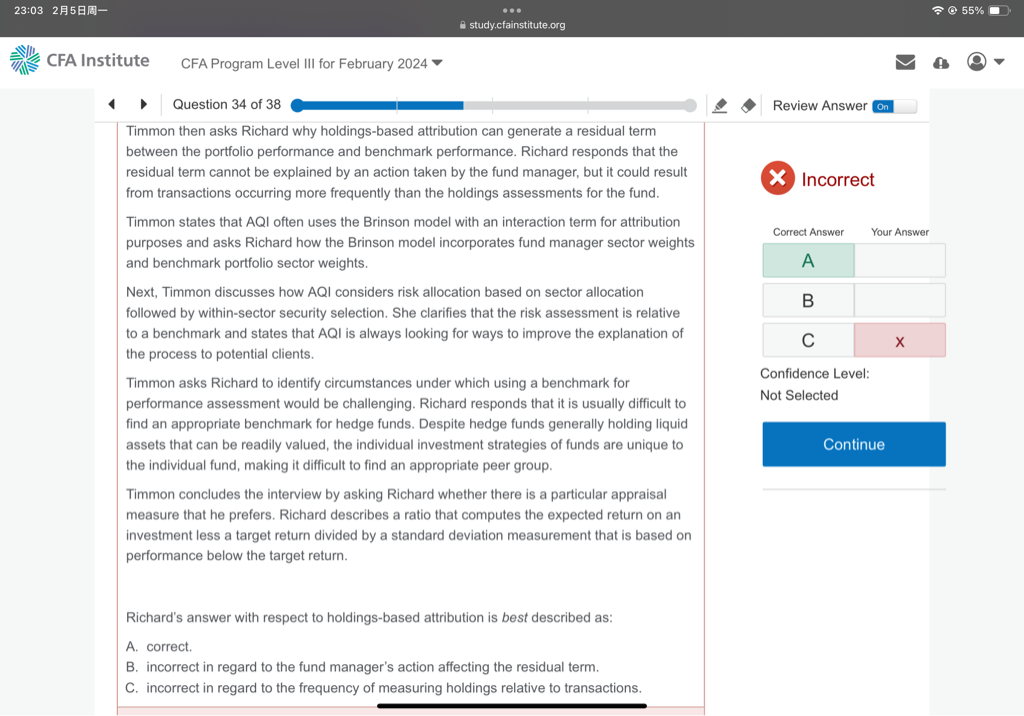
Task: Click the horizontal scroll indicator at bottom
Action: (512, 706)
